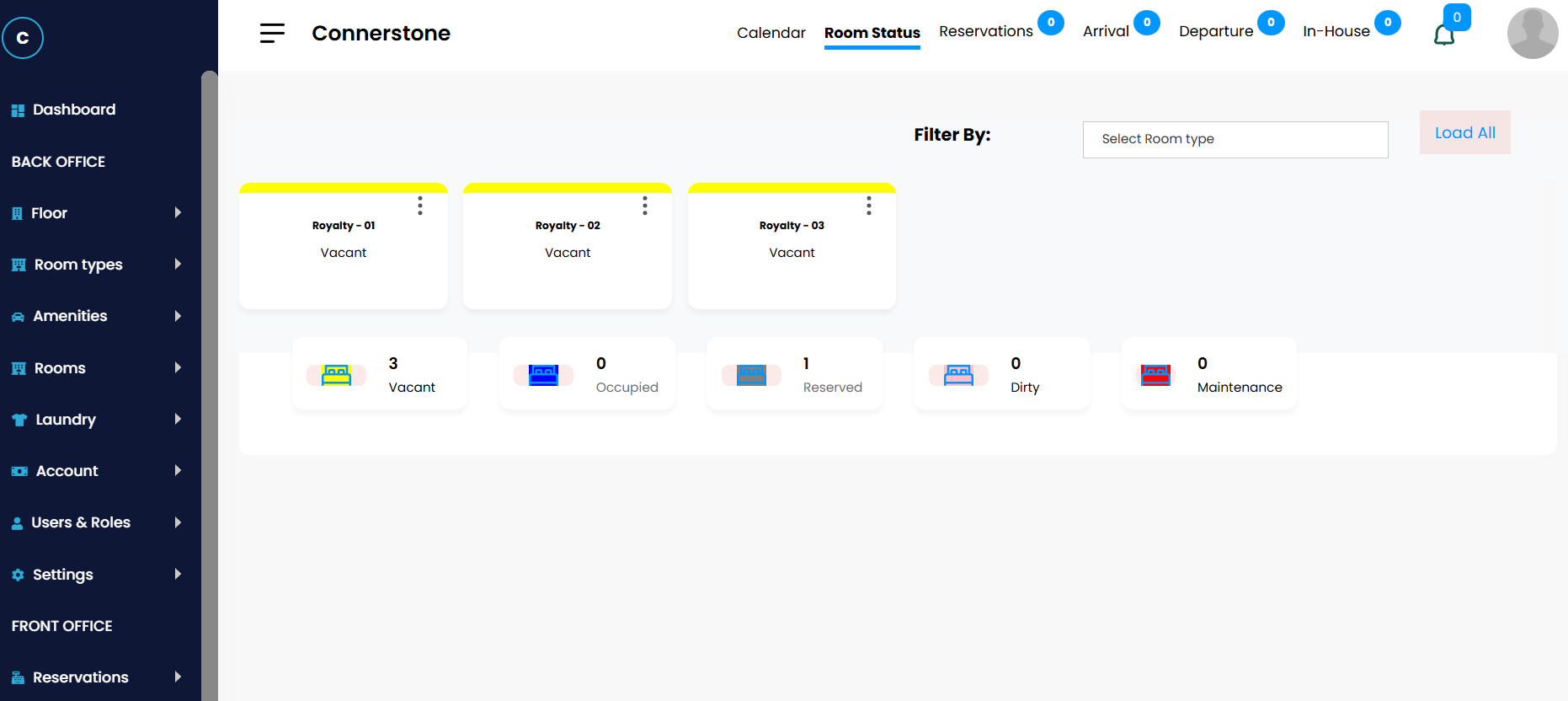1568x701 pixels.
Task: Click the 0 Maintenance summary card
Action: [1209, 374]
